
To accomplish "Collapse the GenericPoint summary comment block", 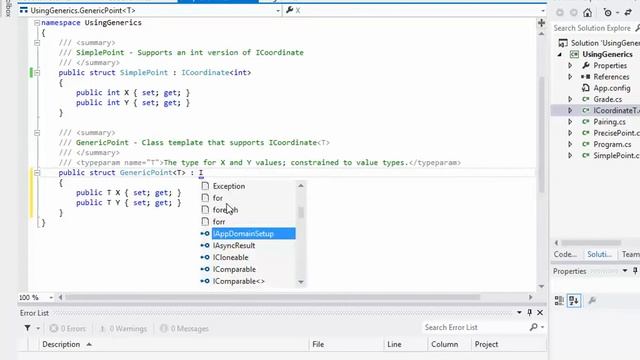I will coord(37,133).
